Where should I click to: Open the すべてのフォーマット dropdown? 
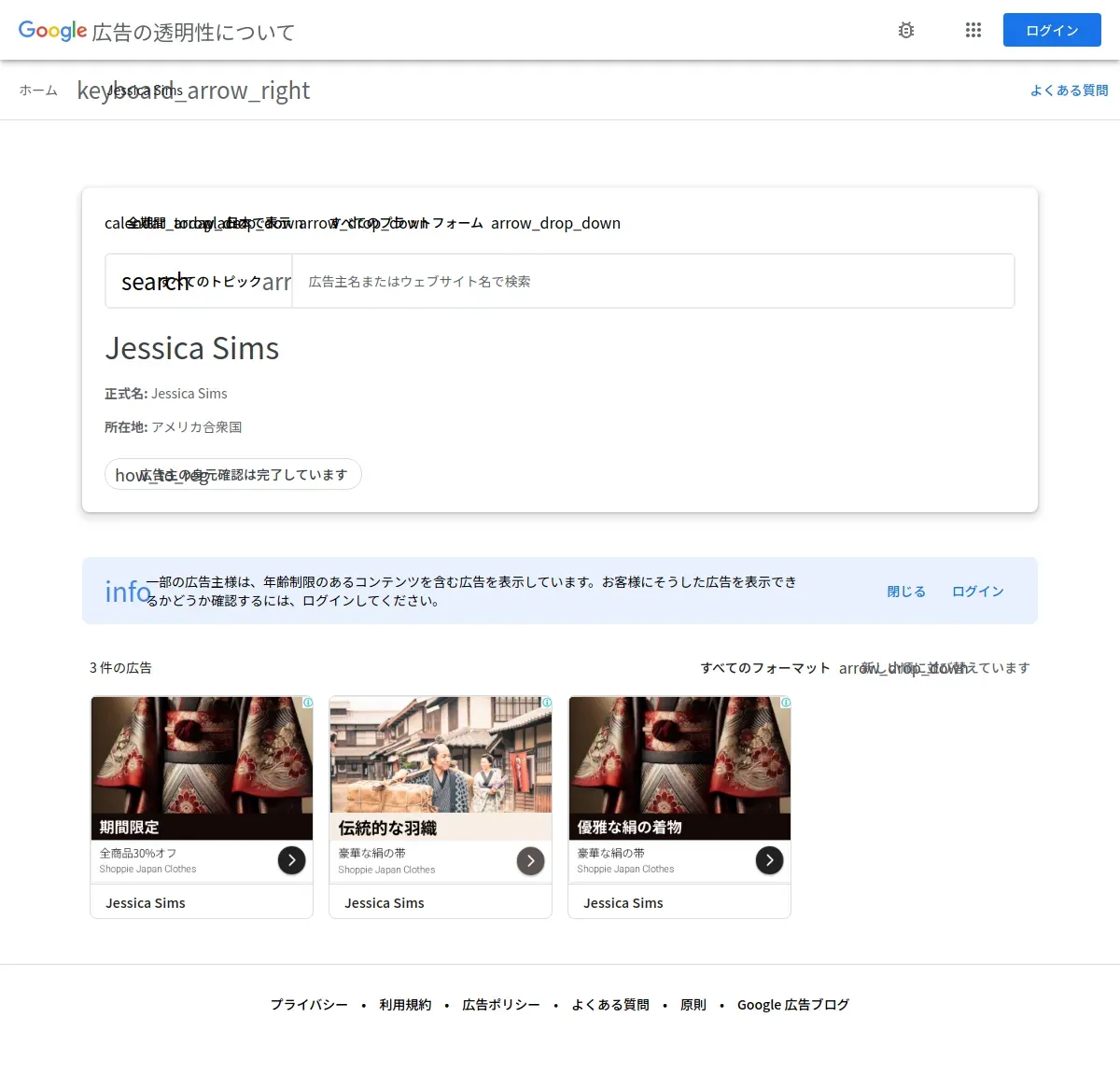[765, 668]
